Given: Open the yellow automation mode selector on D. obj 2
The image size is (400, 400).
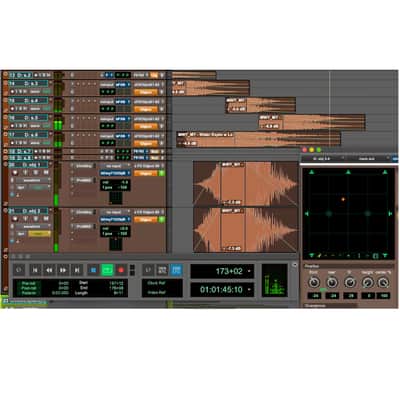Looking at the screenshot, I should click(x=39, y=234).
